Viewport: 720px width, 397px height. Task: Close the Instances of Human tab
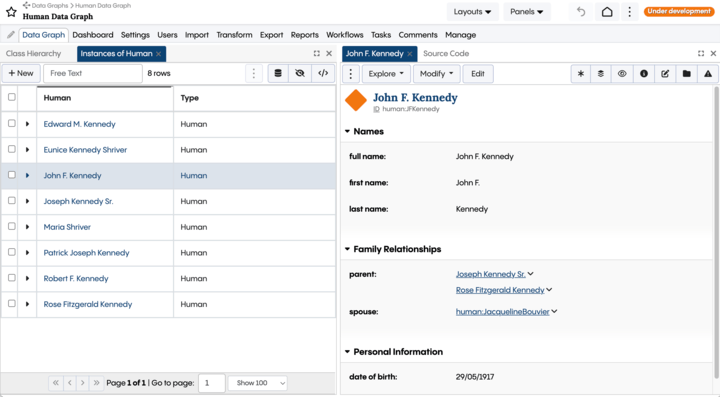pos(158,54)
